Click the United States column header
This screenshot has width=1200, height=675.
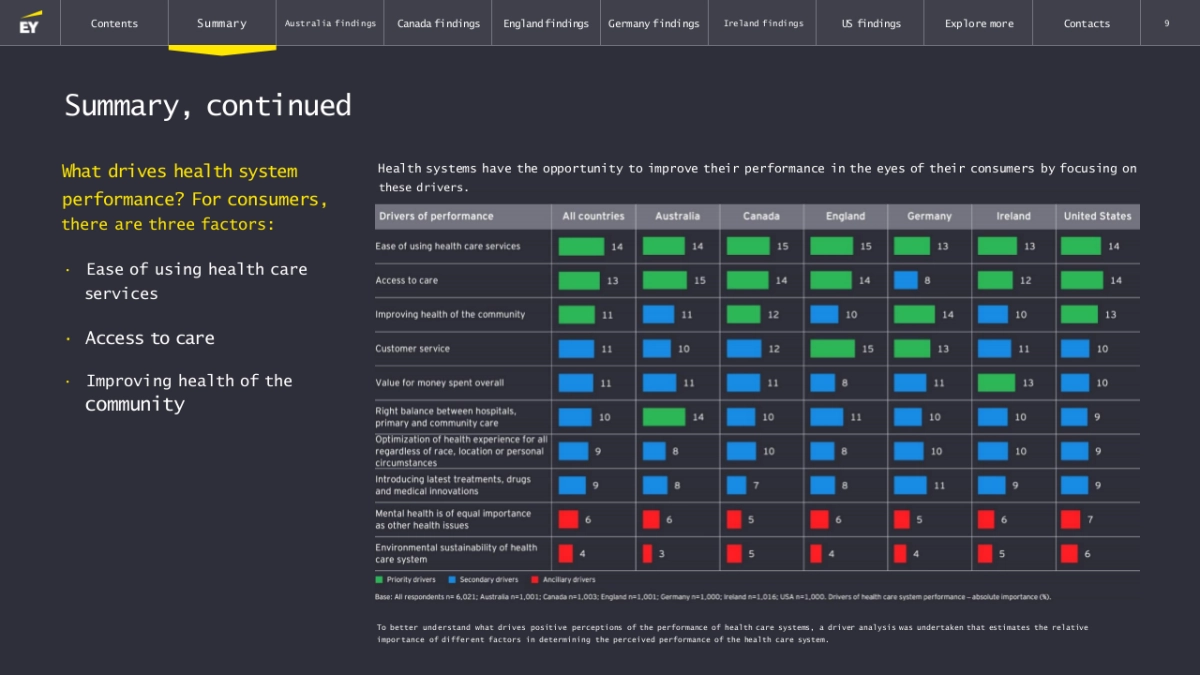click(1097, 216)
